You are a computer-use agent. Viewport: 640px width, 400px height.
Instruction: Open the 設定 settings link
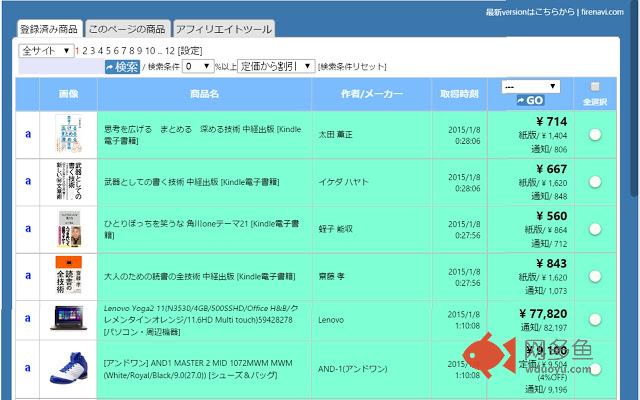pyautogui.click(x=190, y=51)
